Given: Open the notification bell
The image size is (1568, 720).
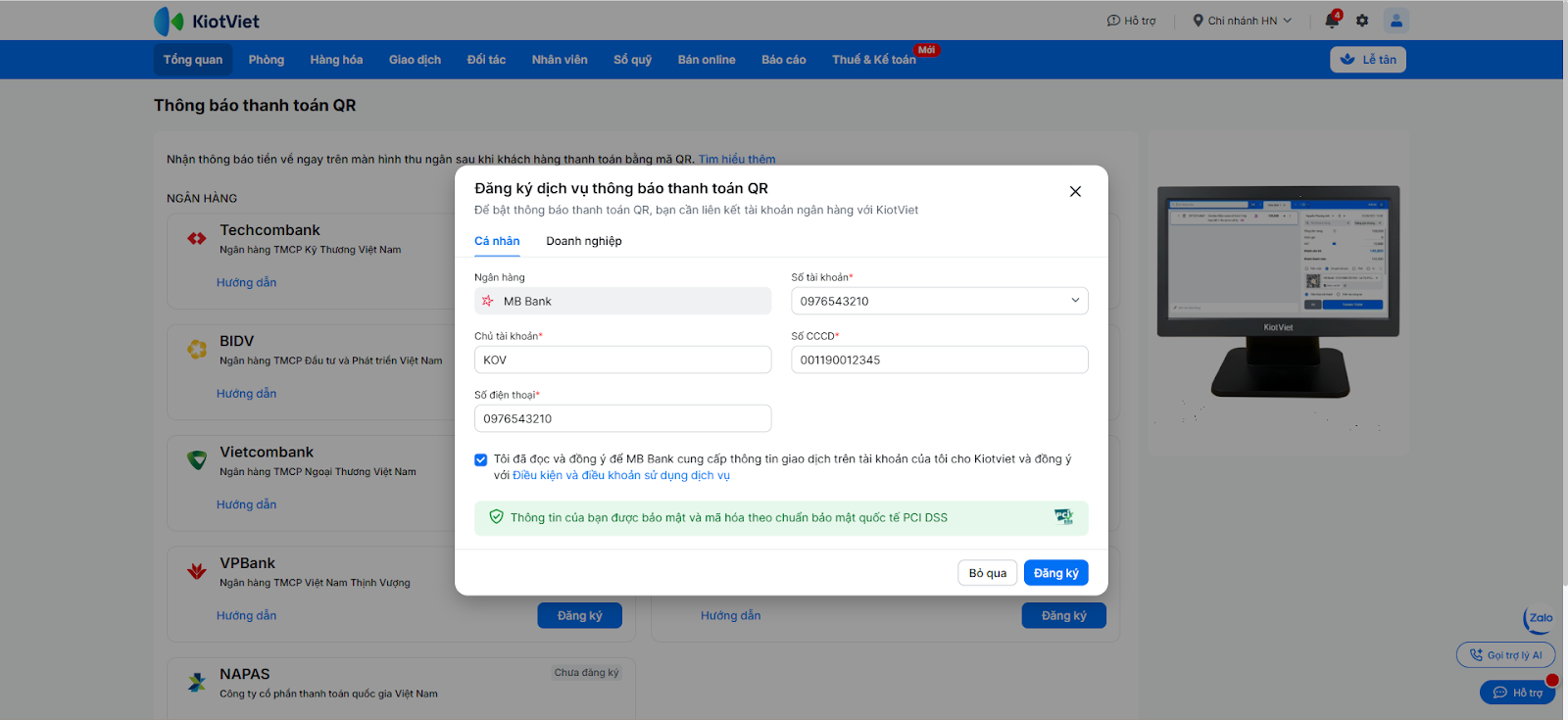Looking at the screenshot, I should [x=1332, y=20].
